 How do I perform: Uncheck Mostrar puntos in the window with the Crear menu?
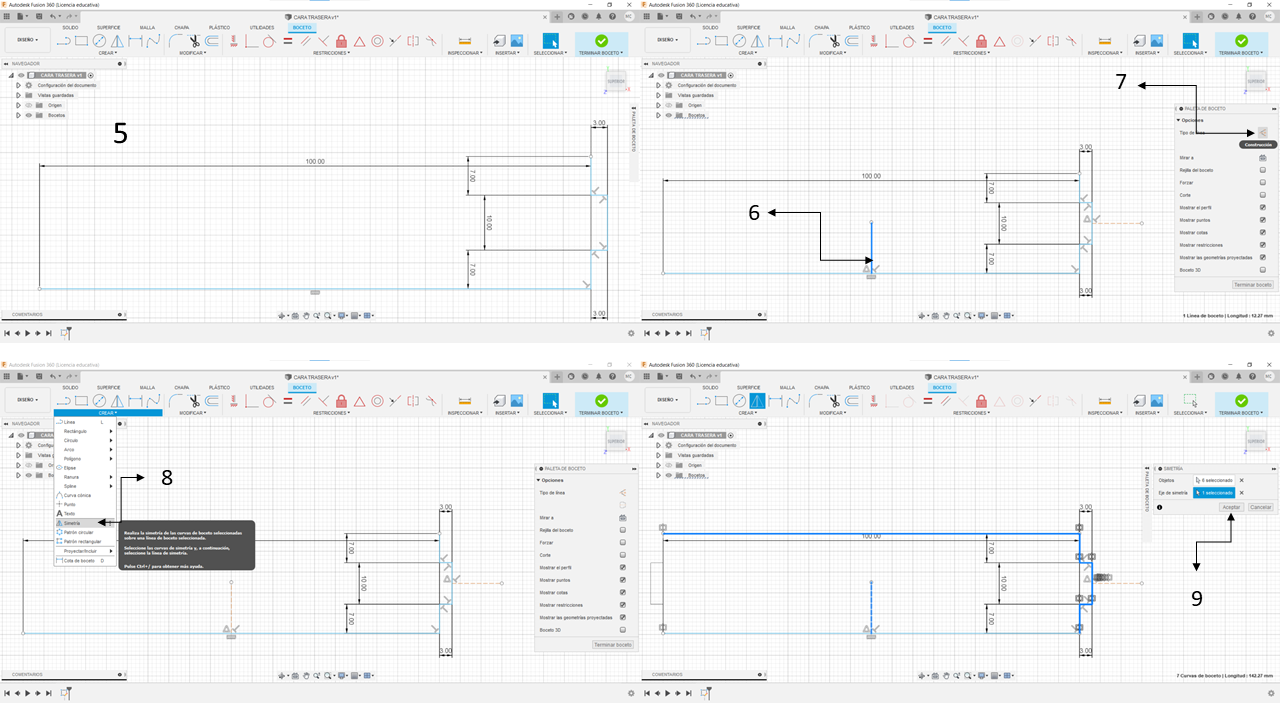(622, 580)
